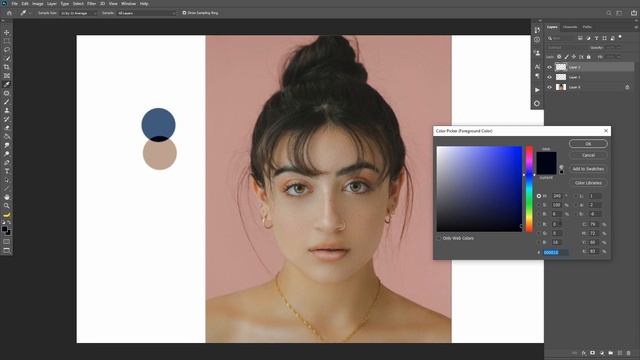
Task: Select the Rectangular Marquee tool
Action: (x=7, y=41)
